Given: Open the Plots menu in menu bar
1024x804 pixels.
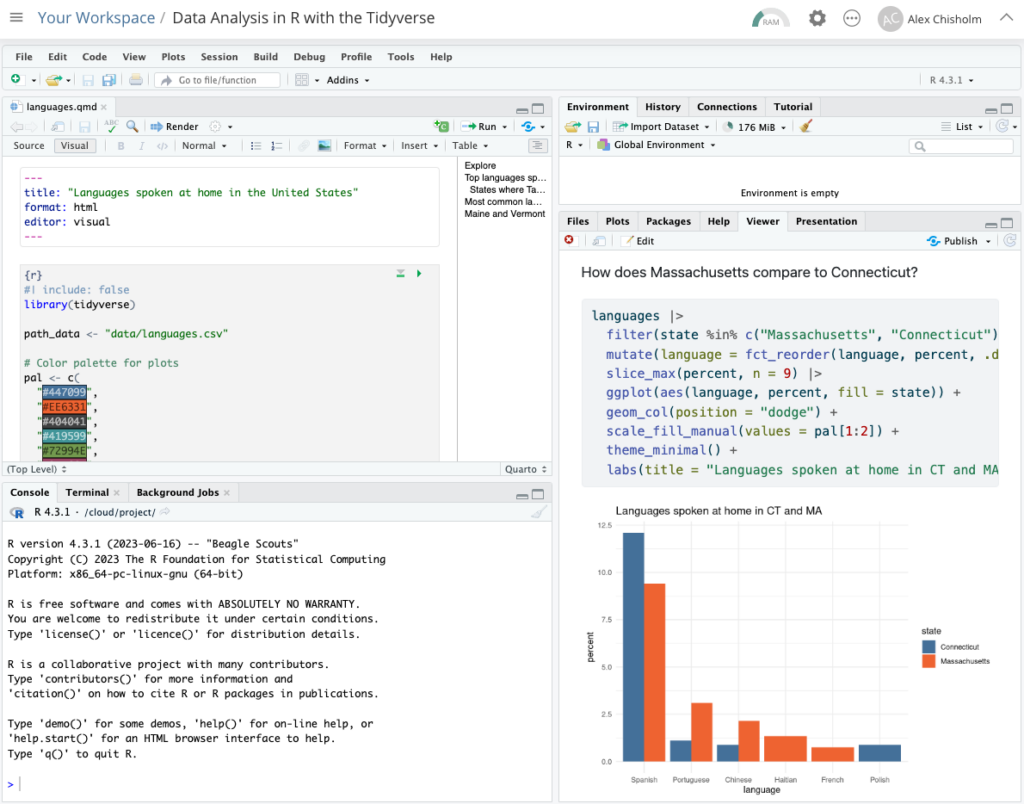Looking at the screenshot, I should (x=173, y=57).
